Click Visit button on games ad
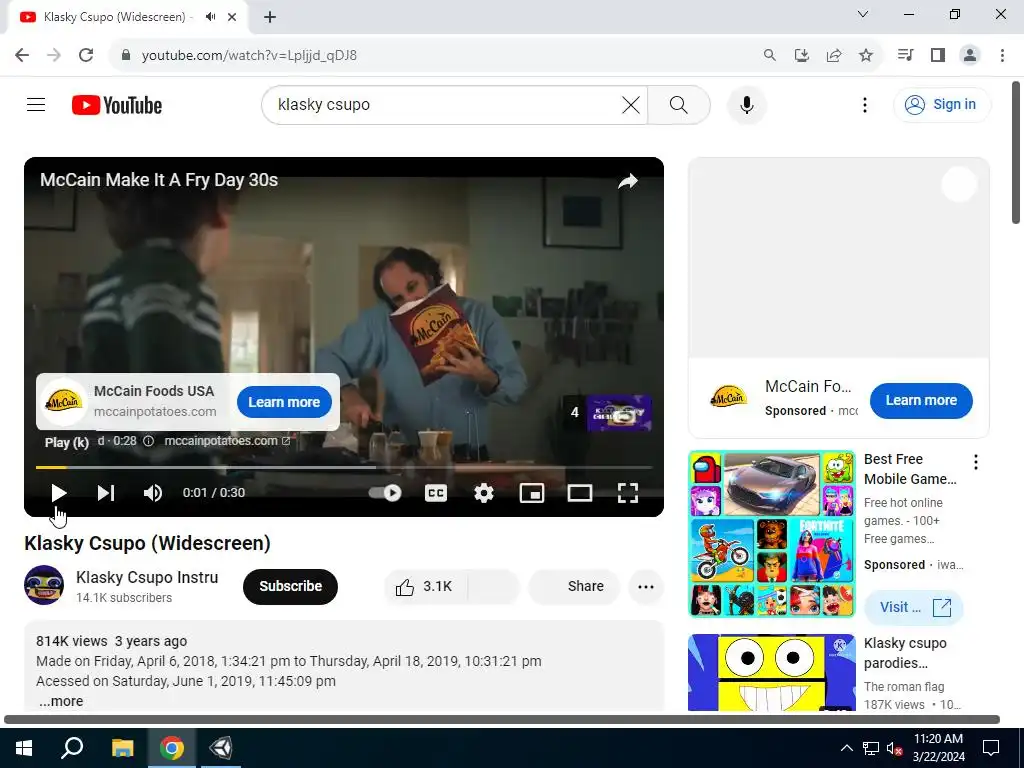This screenshot has width=1024, height=768. [914, 607]
